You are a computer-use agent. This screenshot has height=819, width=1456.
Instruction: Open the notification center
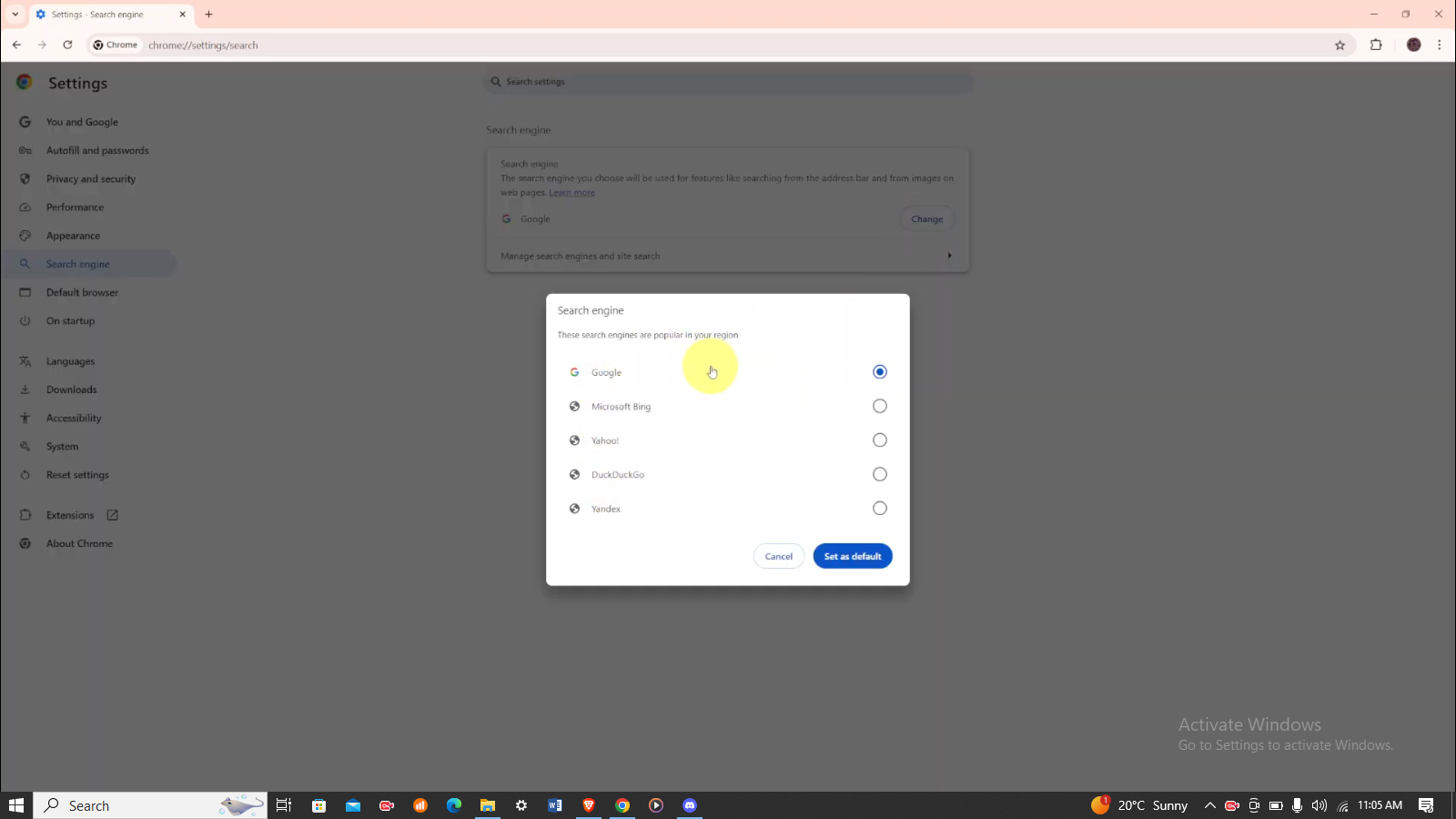pyautogui.click(x=1426, y=805)
